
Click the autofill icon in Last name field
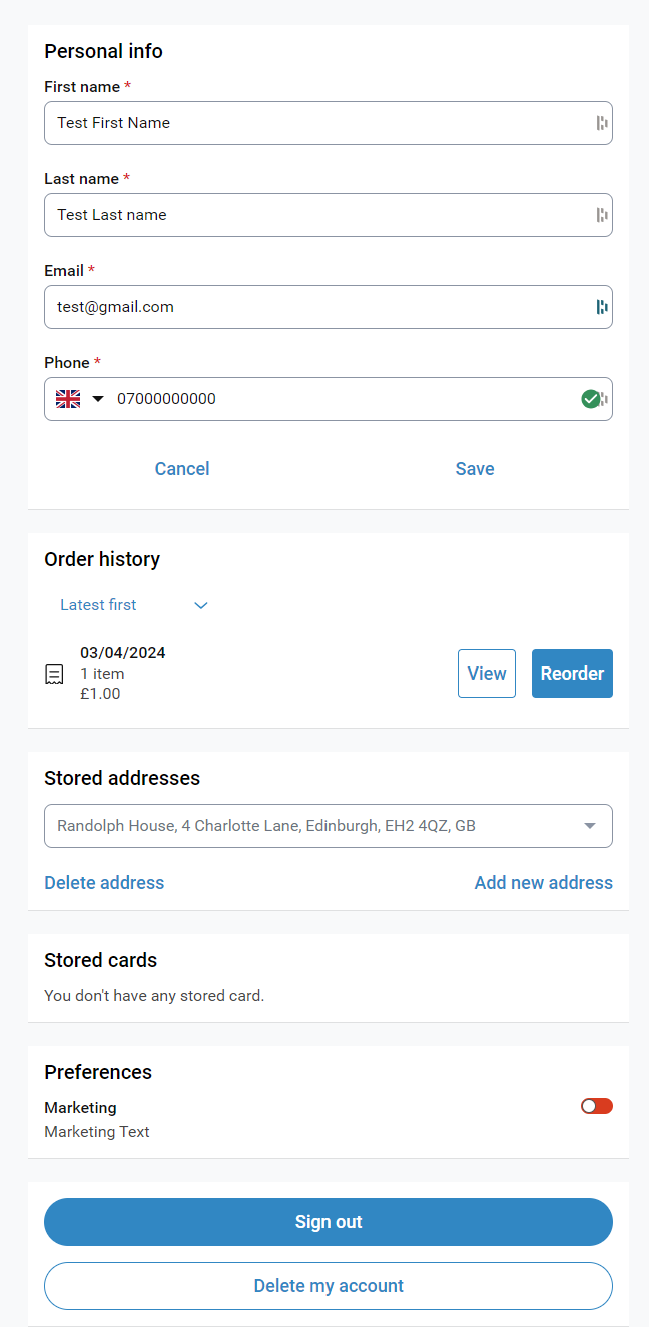tap(602, 215)
